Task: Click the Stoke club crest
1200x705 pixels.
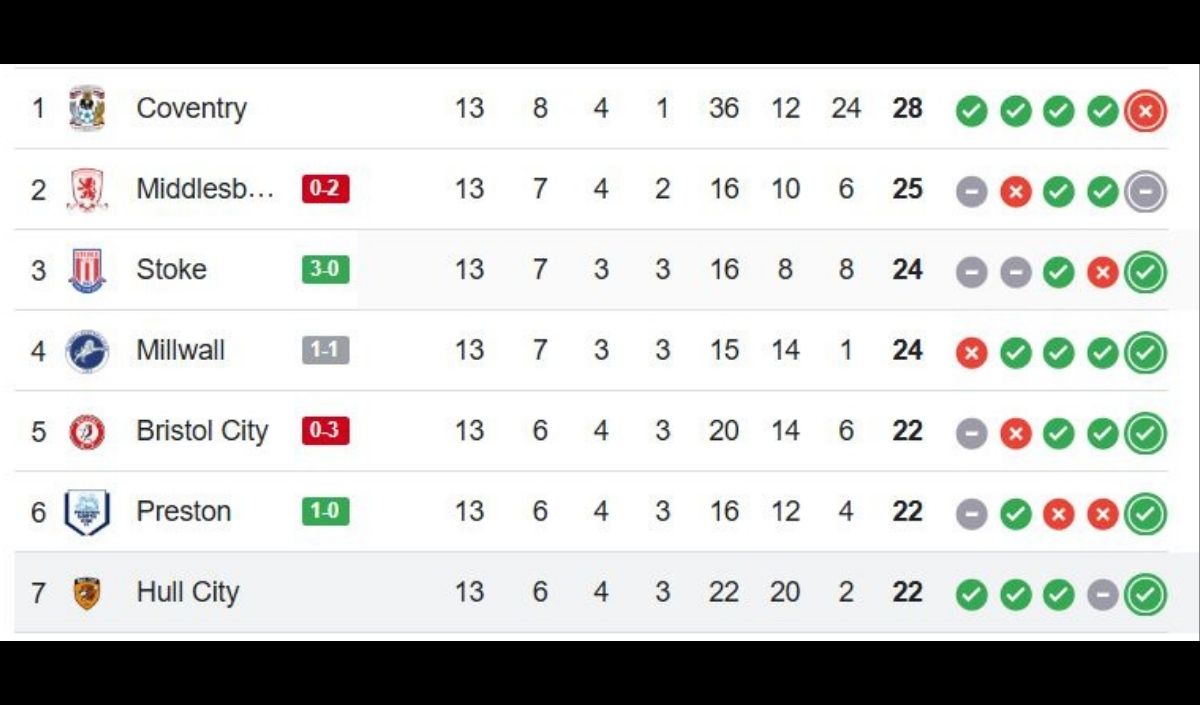Action: (87, 270)
